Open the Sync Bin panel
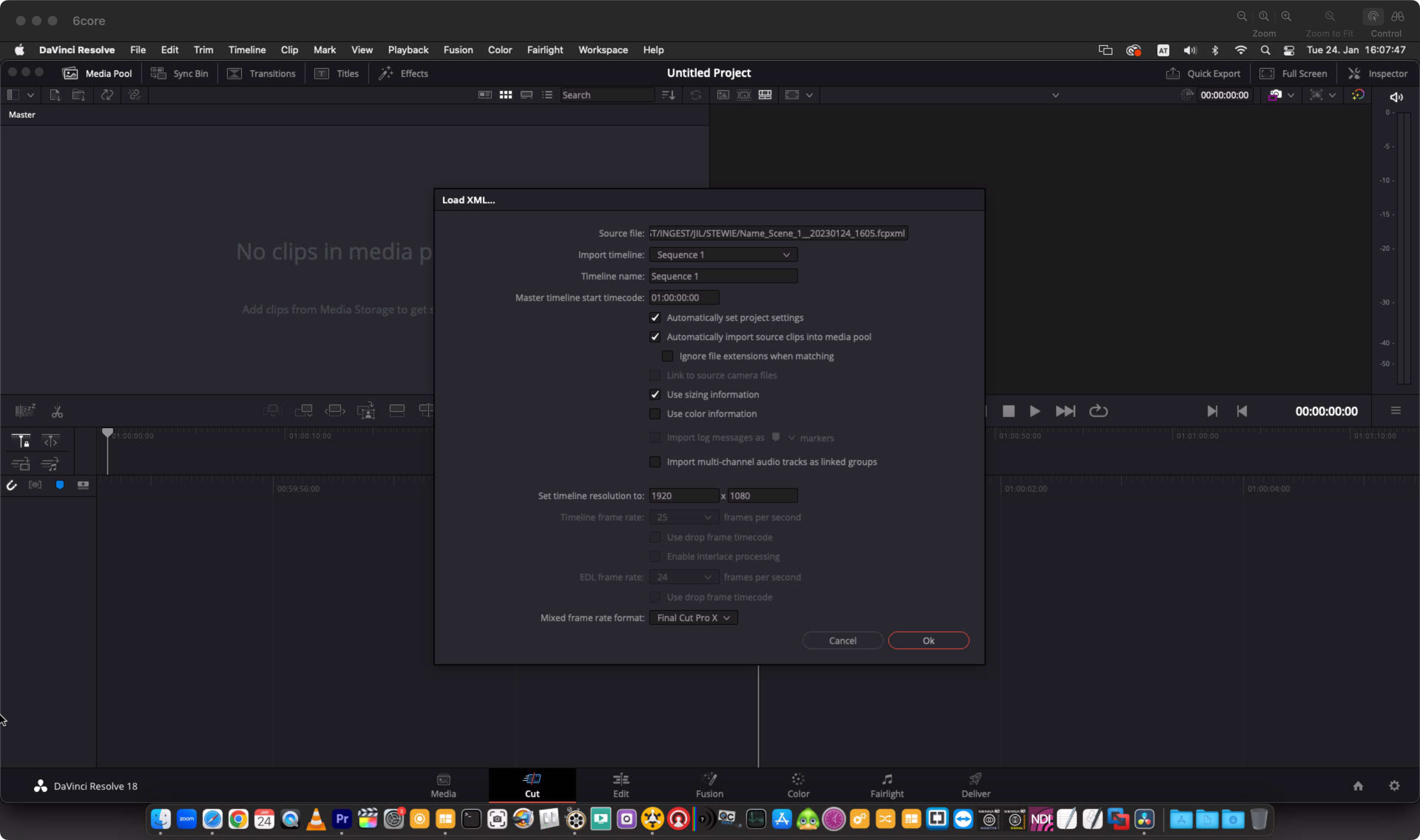Viewport: 1420px width, 840px height. coord(180,74)
